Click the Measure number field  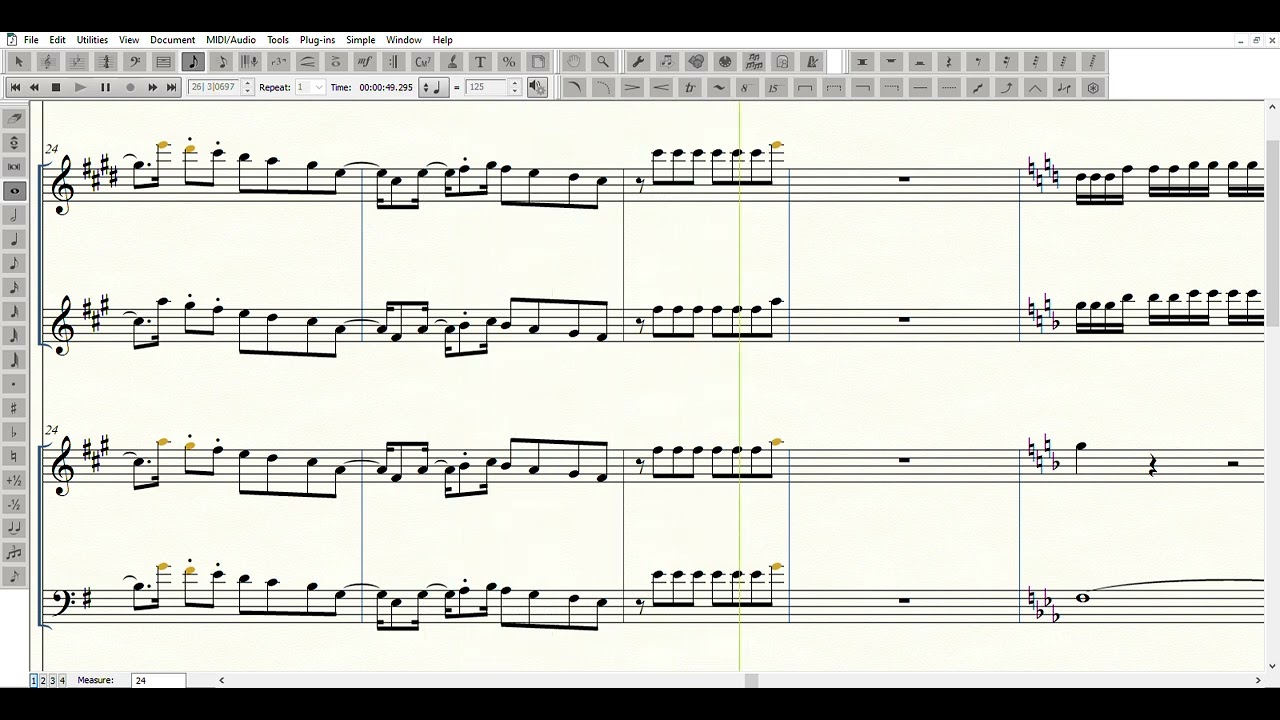coord(159,680)
